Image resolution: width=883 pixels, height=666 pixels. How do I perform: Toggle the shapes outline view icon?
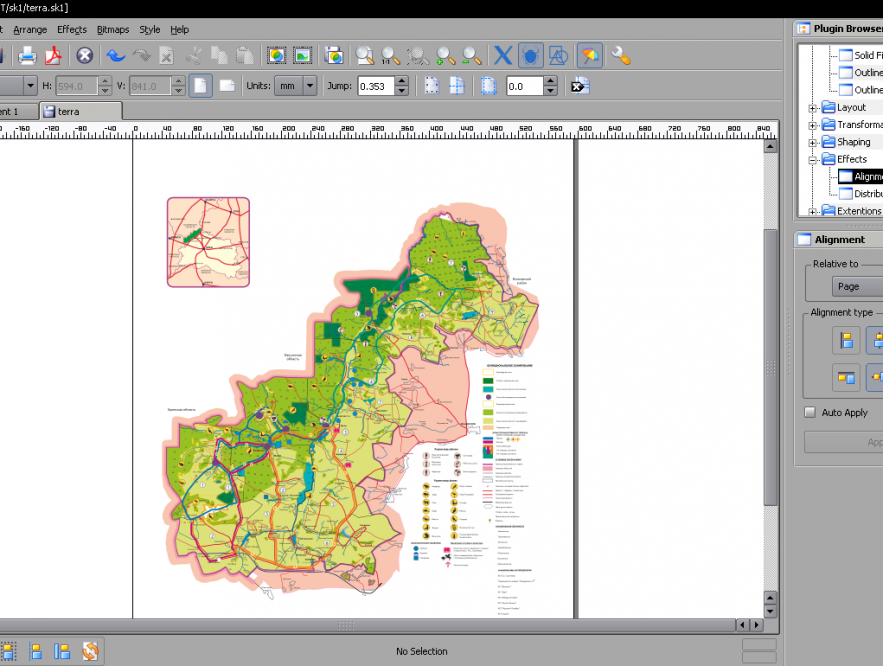click(558, 56)
